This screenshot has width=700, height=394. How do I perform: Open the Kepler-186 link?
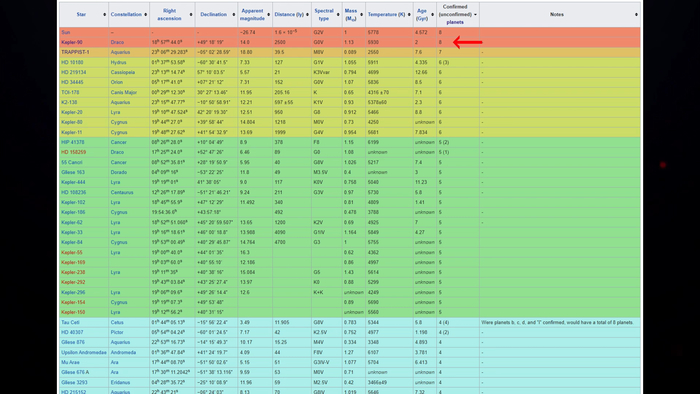73,212
